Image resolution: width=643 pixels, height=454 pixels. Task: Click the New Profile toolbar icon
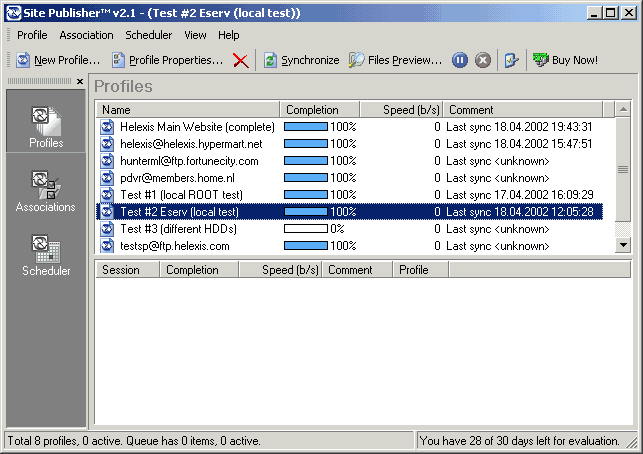(x=23, y=60)
